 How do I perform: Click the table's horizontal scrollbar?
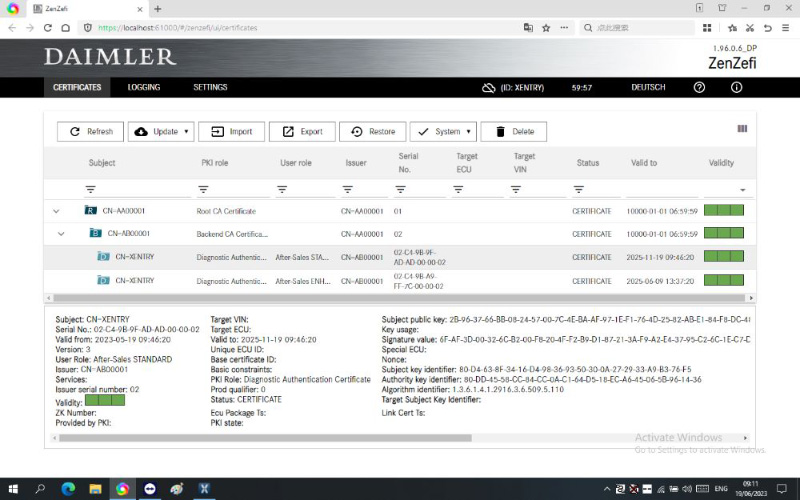pyautogui.click(x=300, y=298)
